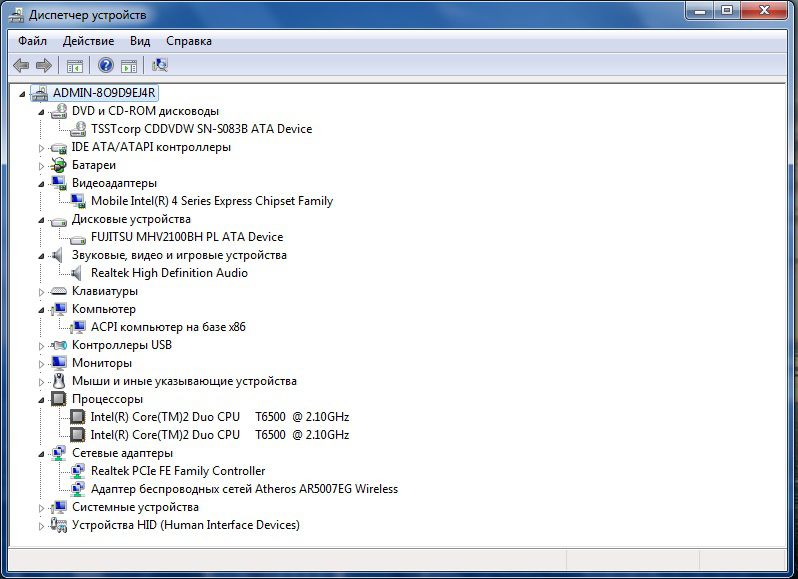Screen dimensions: 798x579
Task: Select the FUJITSU MHV2100BH disk drive icon
Action: 77,238
